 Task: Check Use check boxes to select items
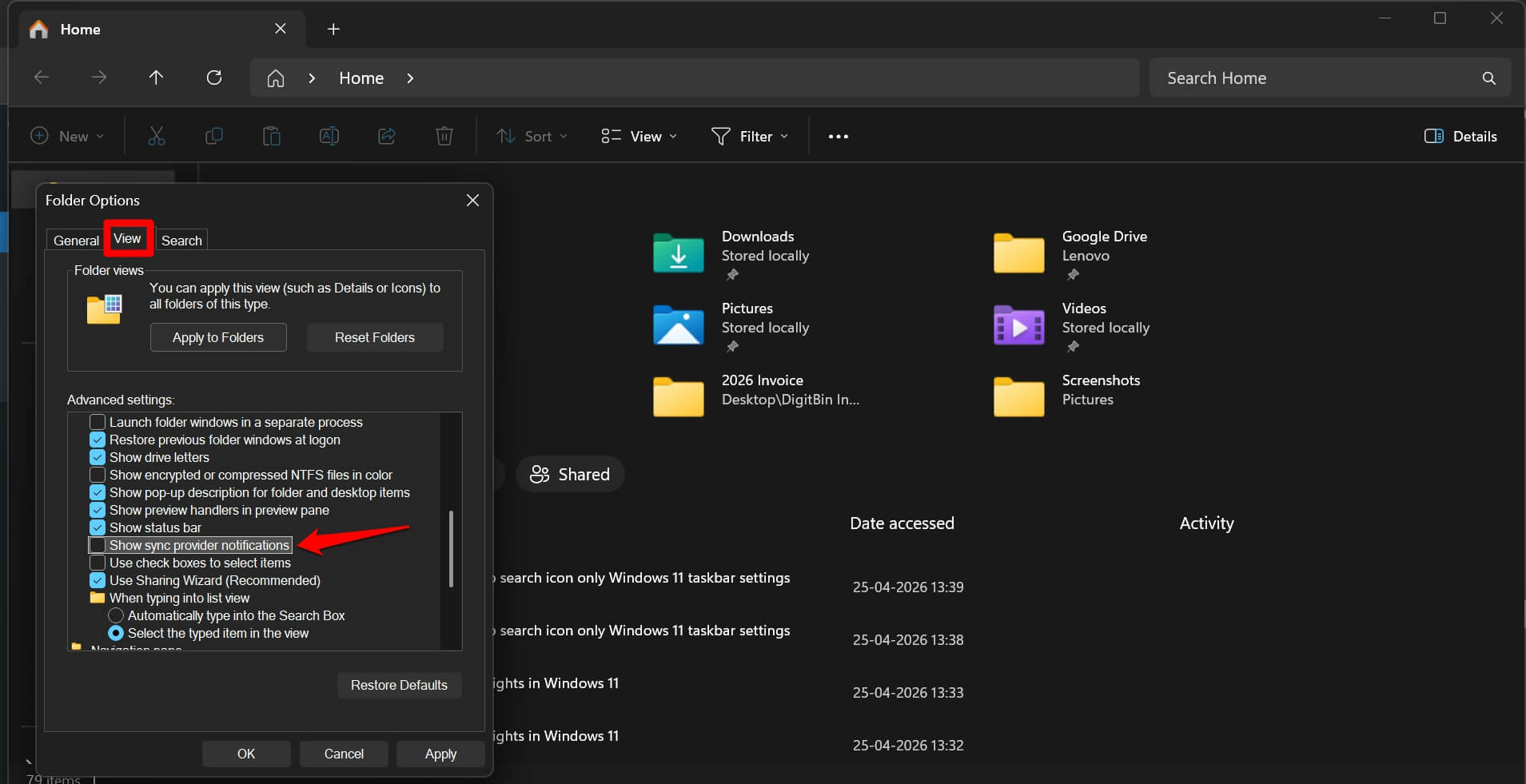[98, 563]
